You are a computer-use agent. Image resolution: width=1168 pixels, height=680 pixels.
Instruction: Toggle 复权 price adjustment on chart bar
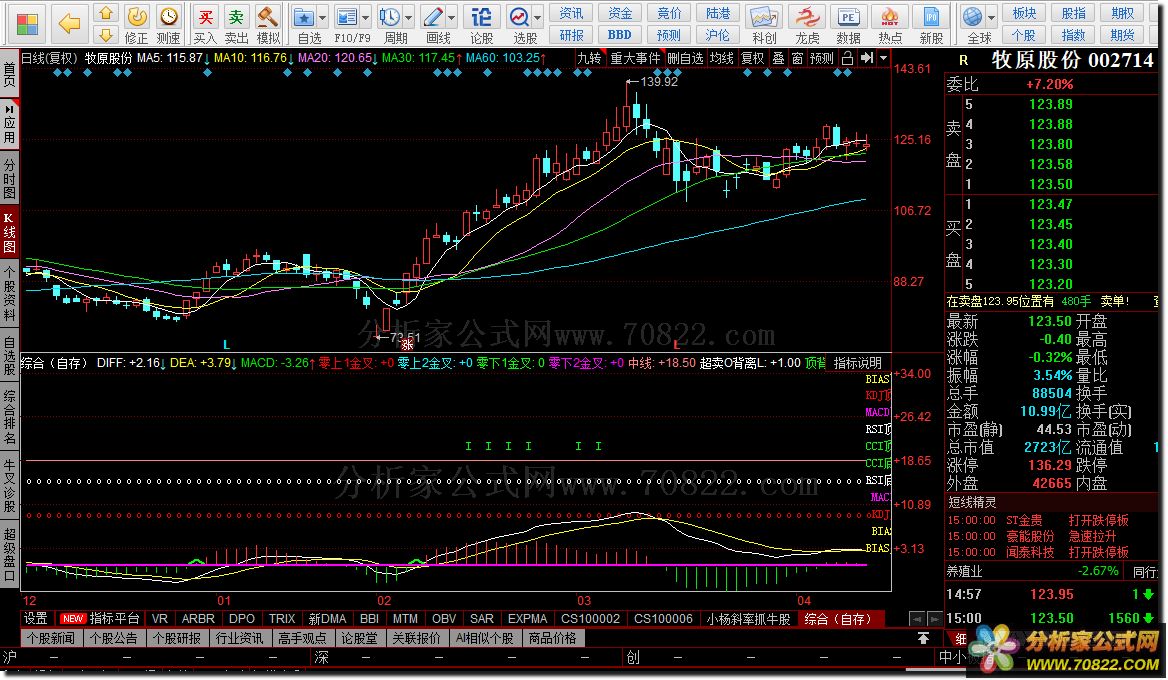(752, 57)
